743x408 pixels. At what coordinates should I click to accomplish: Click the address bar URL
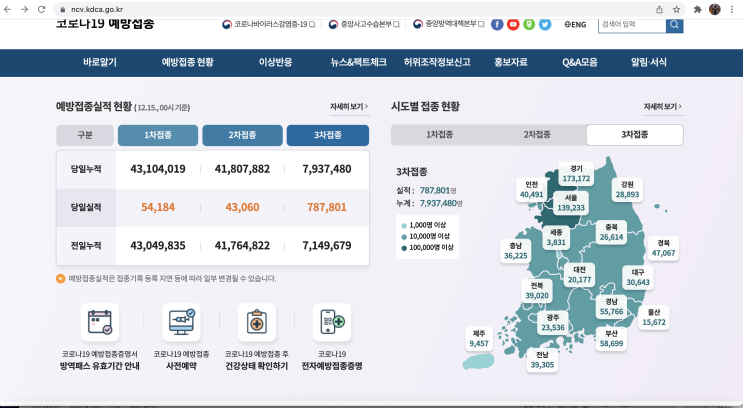pos(97,9)
